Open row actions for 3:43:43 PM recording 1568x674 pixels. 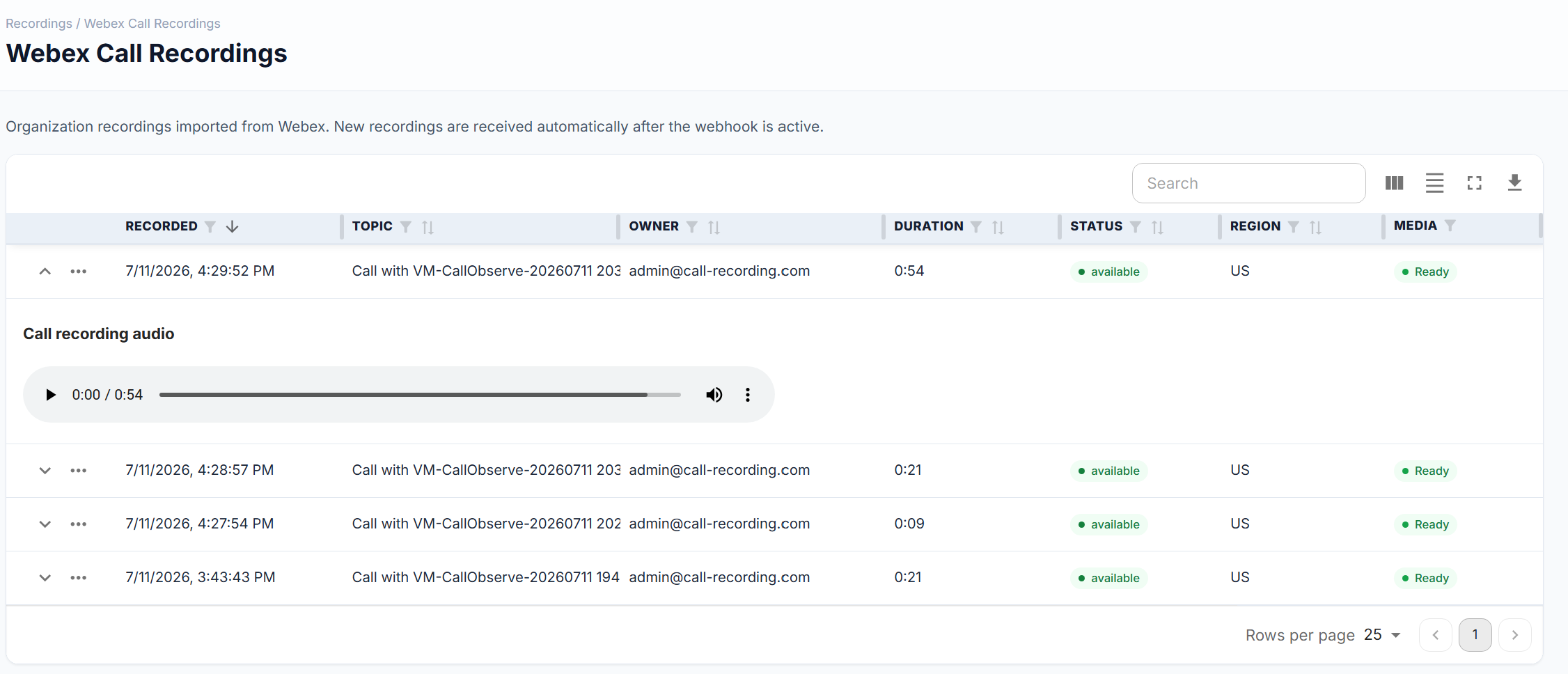[79, 578]
